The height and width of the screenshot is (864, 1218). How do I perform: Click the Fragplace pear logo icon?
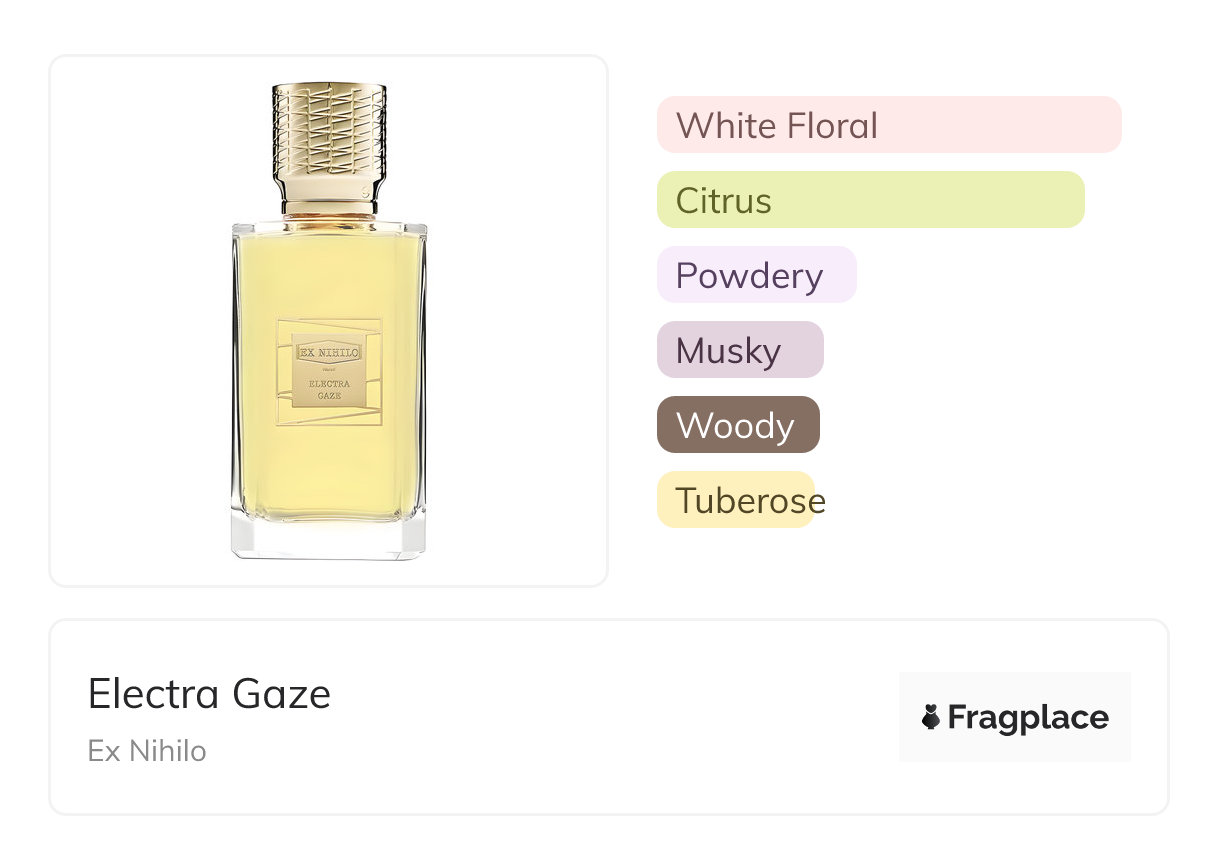(931, 717)
